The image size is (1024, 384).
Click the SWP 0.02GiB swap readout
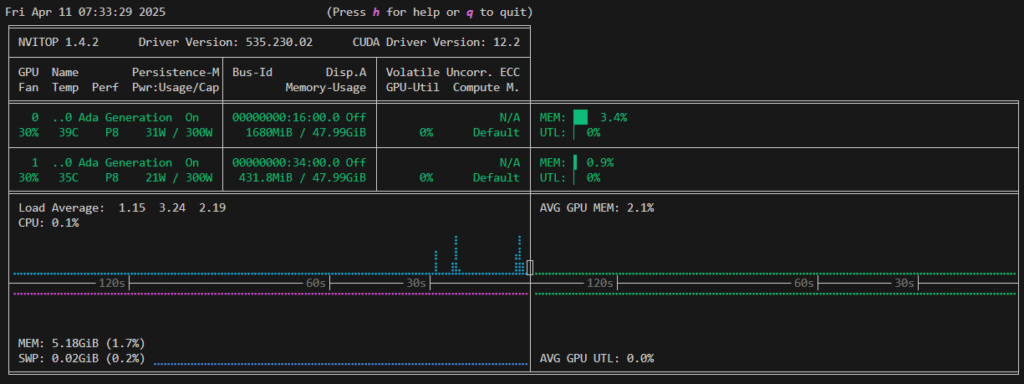pyautogui.click(x=82, y=358)
